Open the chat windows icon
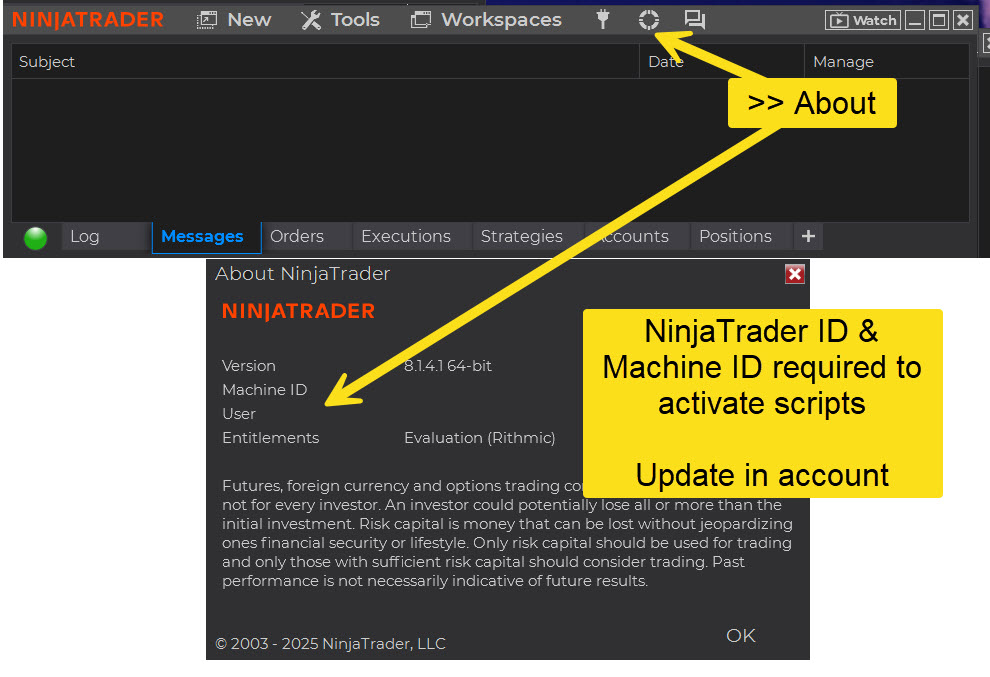 pos(695,19)
